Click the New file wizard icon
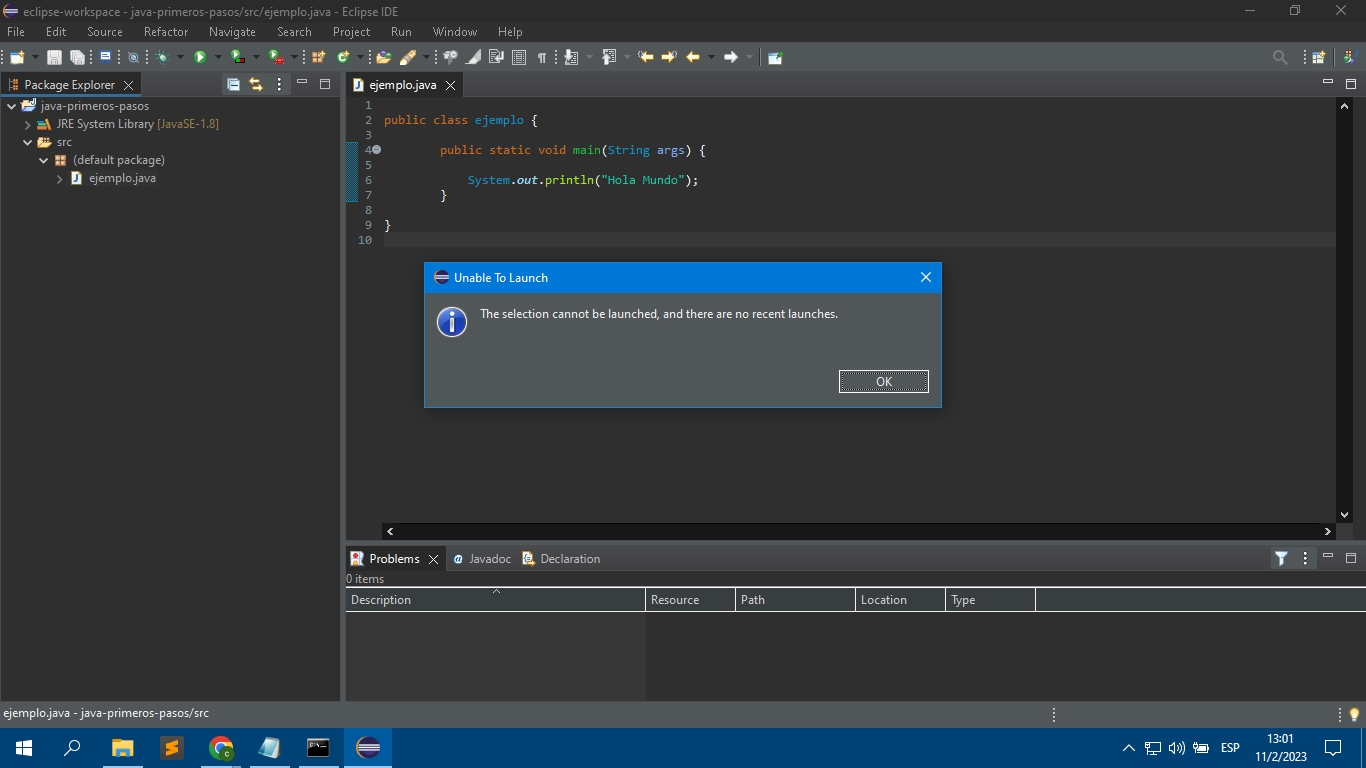Viewport: 1366px width, 768px height. pos(16,57)
